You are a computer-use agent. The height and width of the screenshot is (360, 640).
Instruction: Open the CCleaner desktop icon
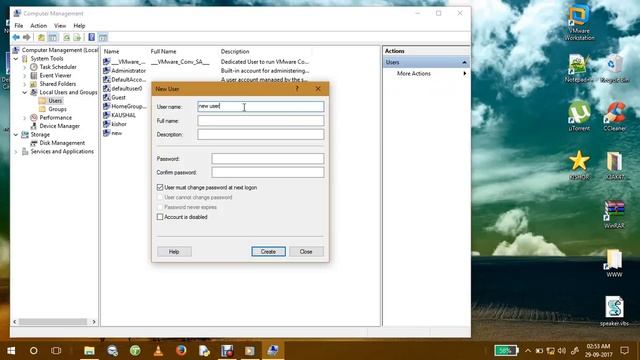coord(614,116)
